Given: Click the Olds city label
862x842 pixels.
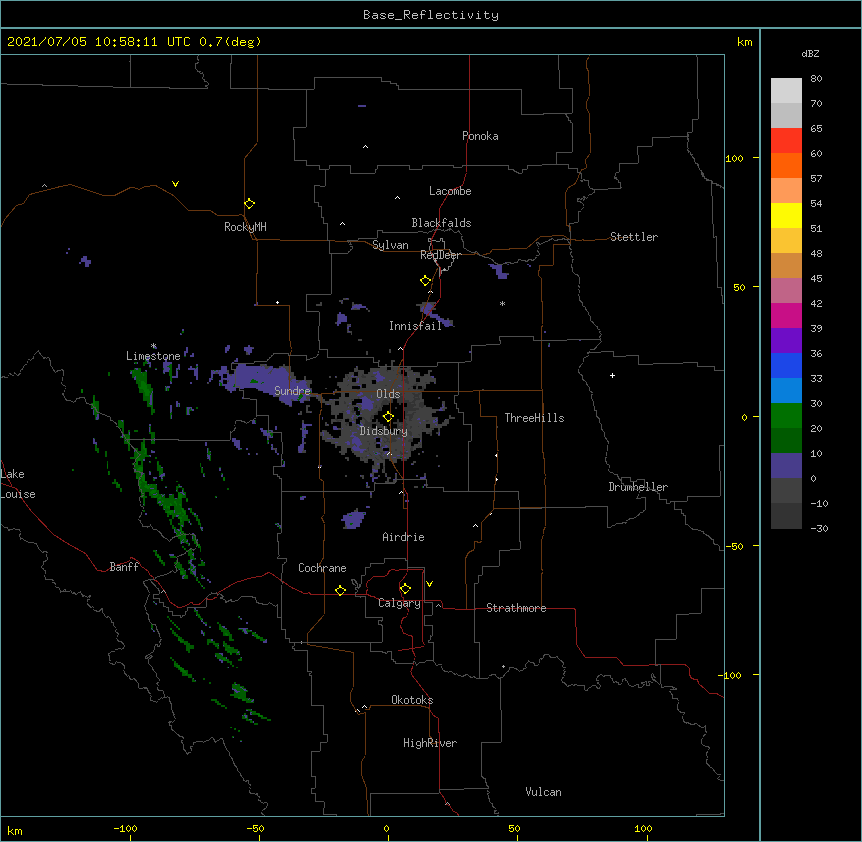Looking at the screenshot, I should coord(388,394).
